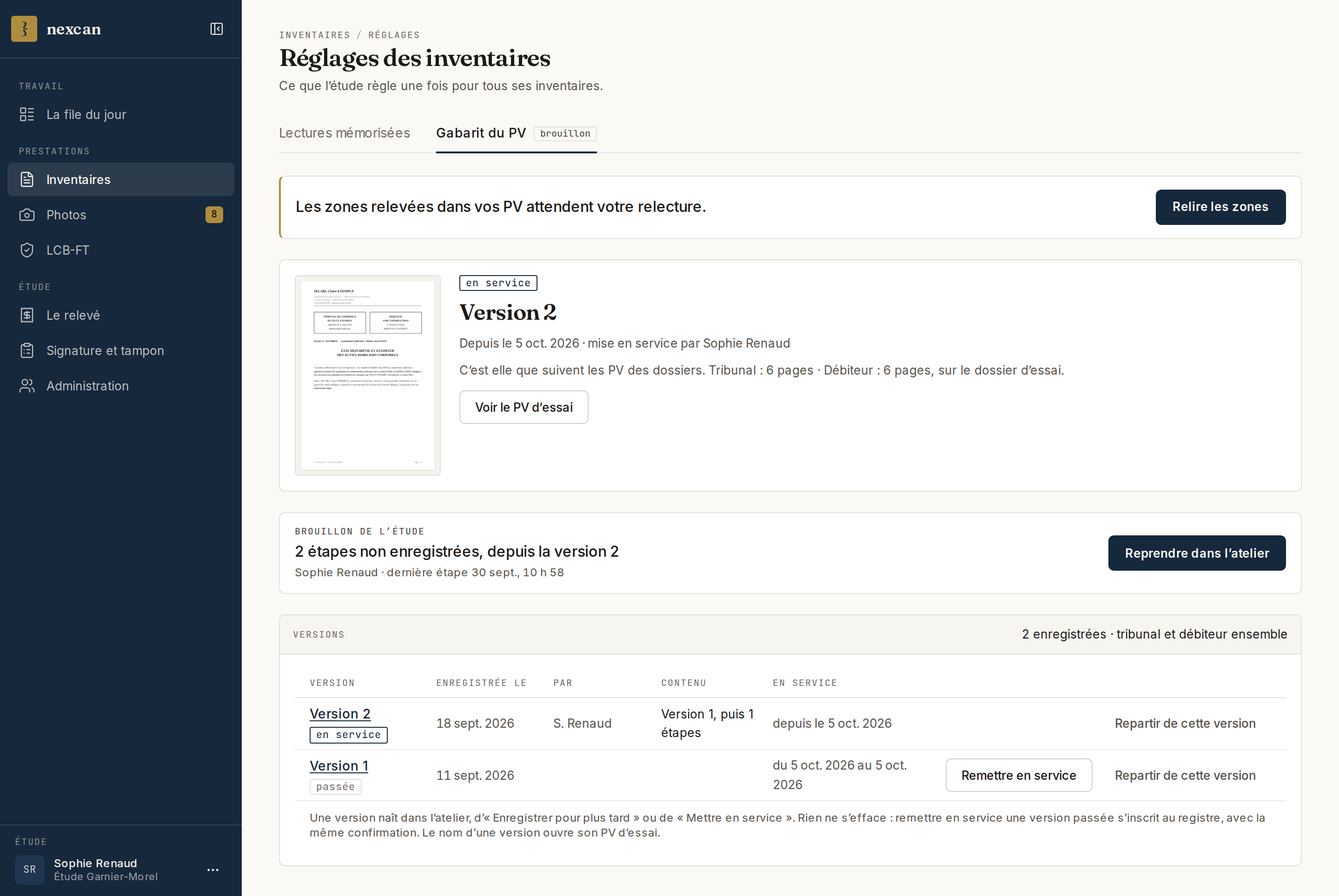This screenshot has width=1339, height=896.
Task: Click the brouillon badge on the tab
Action: click(x=565, y=134)
